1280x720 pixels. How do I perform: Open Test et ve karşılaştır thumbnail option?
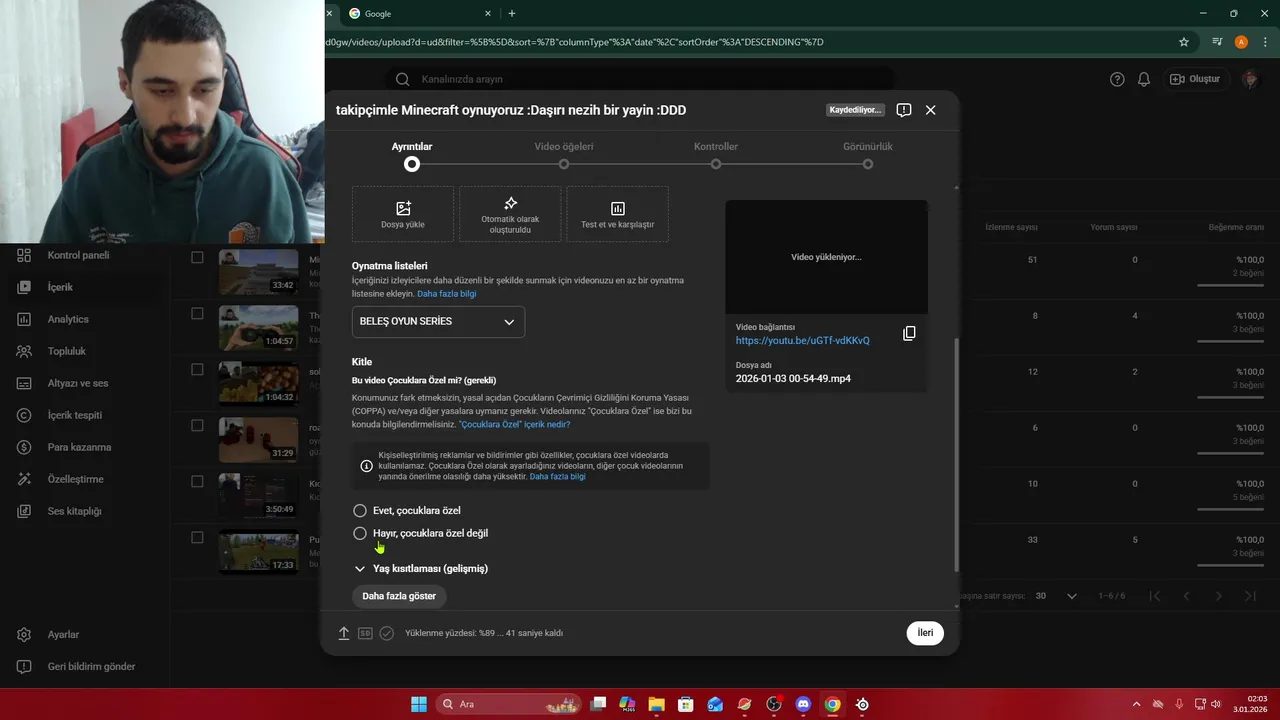(617, 214)
